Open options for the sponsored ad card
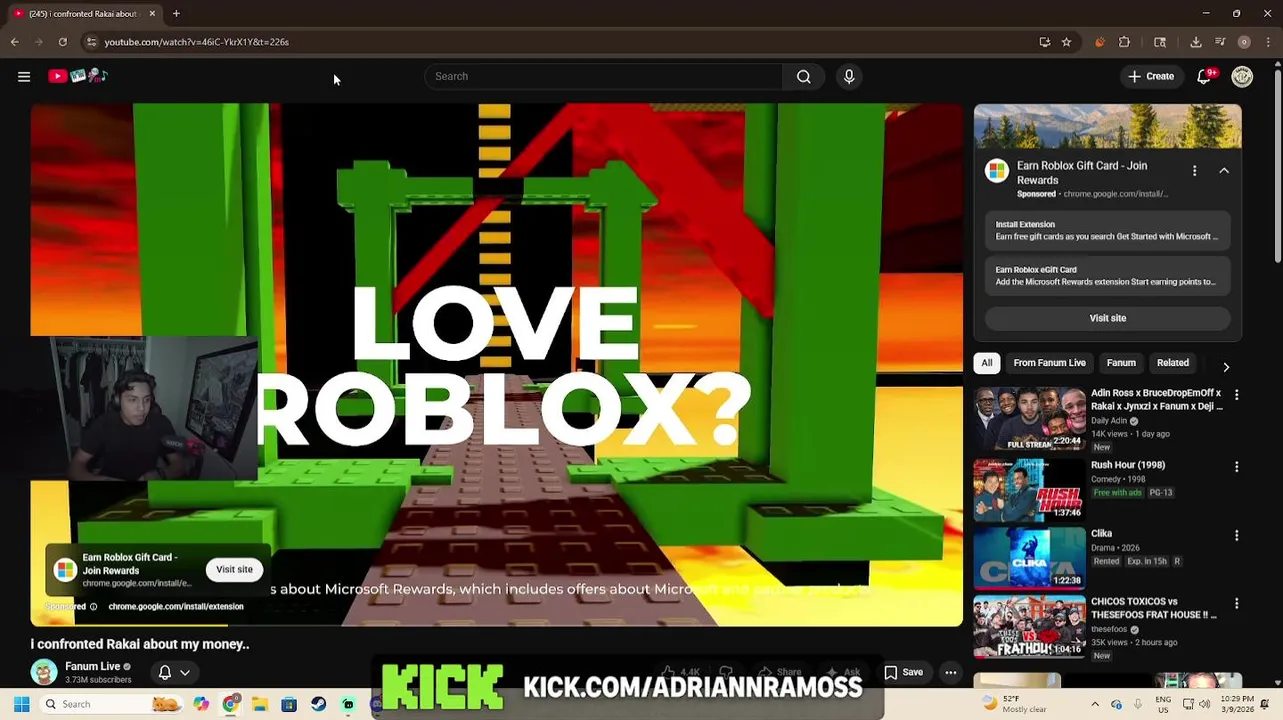 1194,171
